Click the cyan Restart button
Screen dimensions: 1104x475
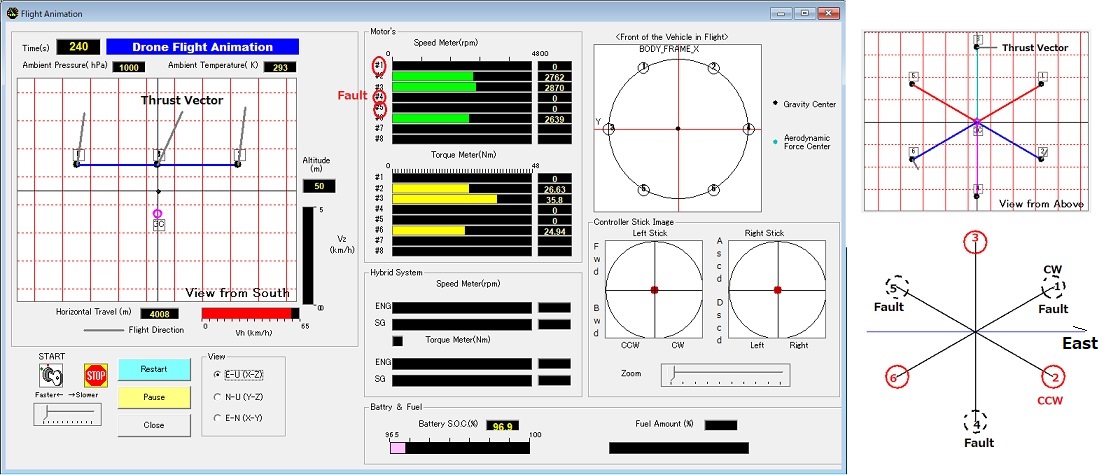(153, 369)
